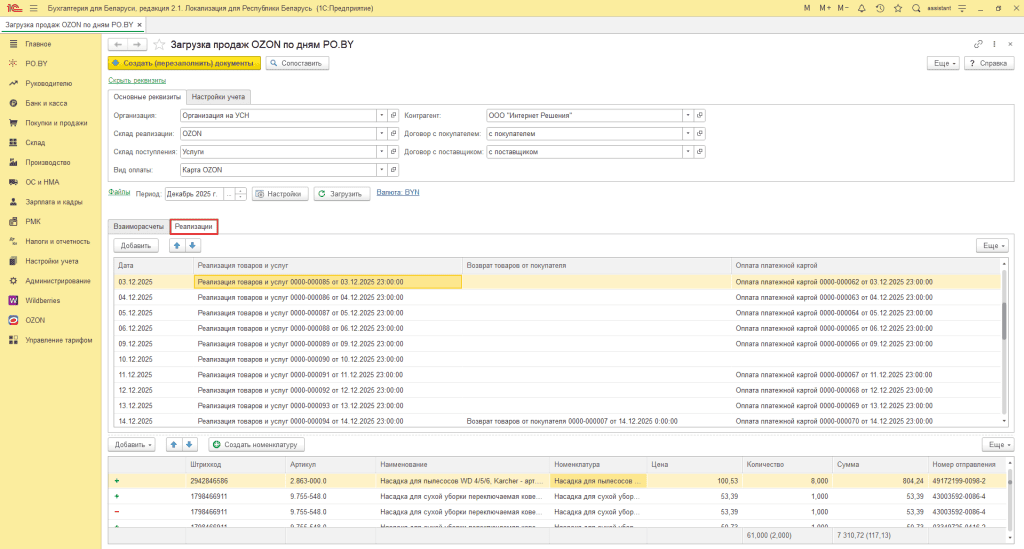Image resolution: width=1024 pixels, height=549 pixels.
Task: Click the M+ button in title bar
Action: (x=825, y=8)
